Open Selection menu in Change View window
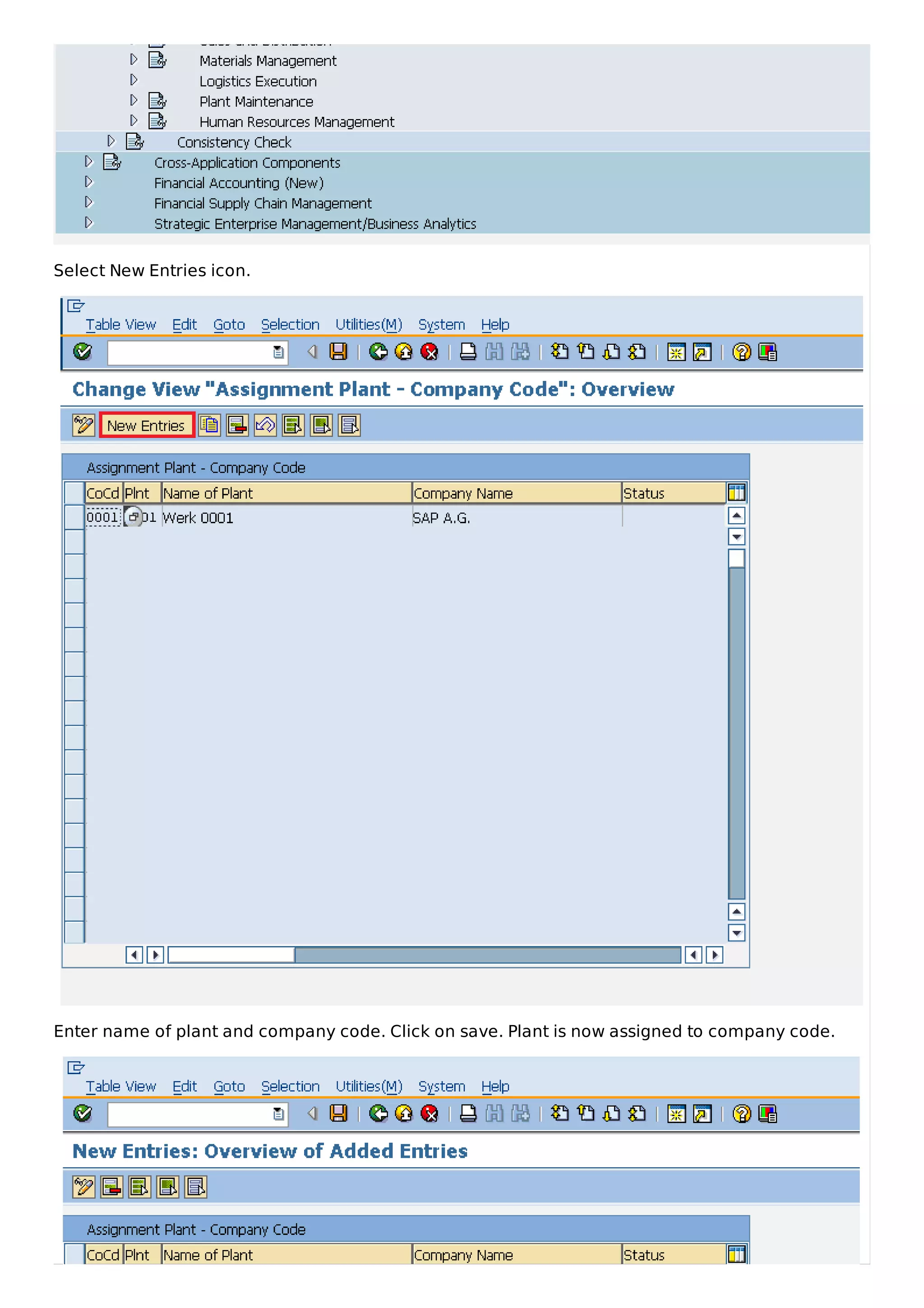Screen dimensions: 924x1308 [290, 325]
